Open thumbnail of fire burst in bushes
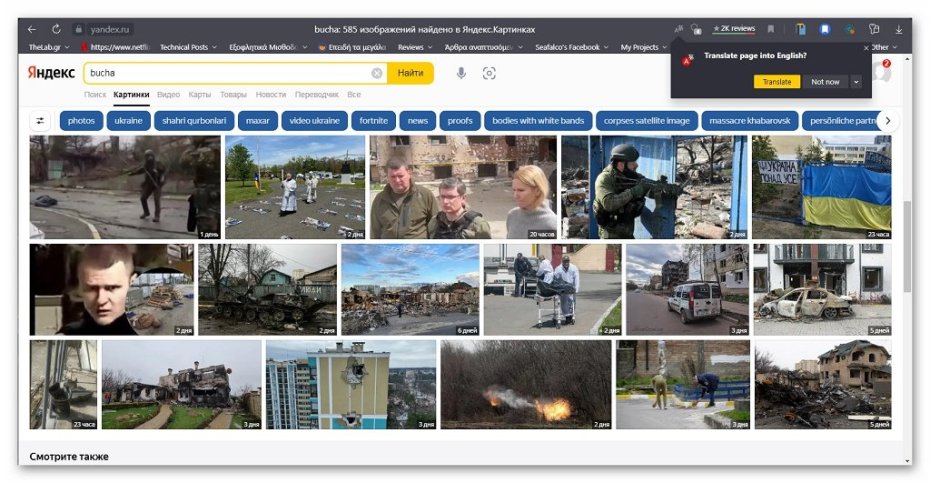Viewport: 930px width, 483px height. click(x=525, y=385)
